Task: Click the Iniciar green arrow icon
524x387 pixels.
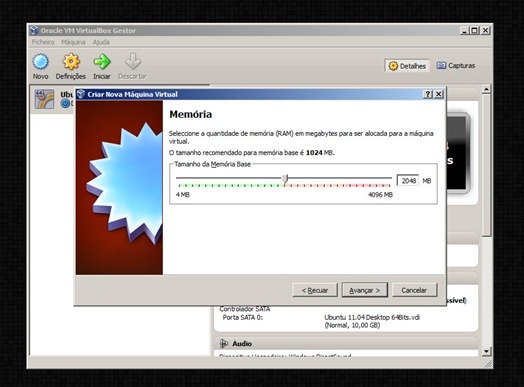Action: (x=102, y=62)
